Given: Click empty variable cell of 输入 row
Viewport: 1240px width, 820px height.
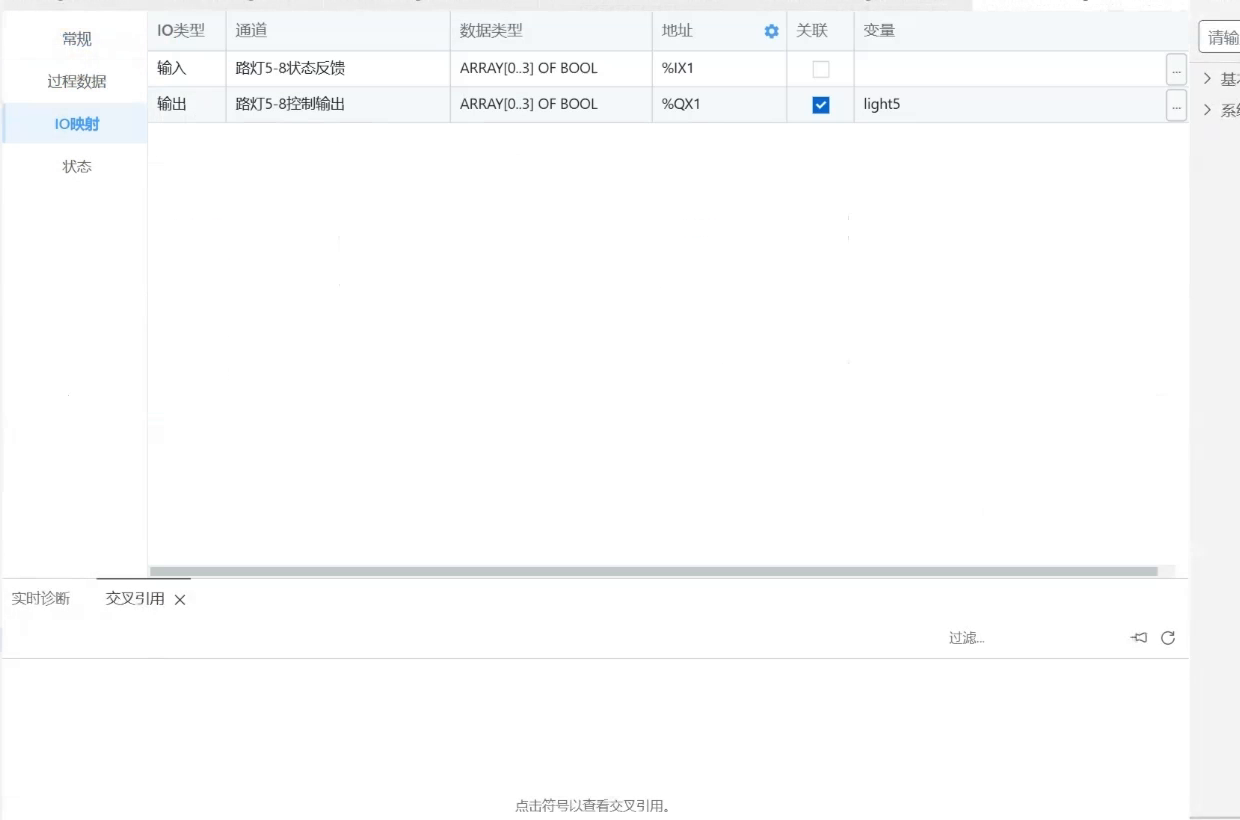Looking at the screenshot, I should click(x=1010, y=69).
